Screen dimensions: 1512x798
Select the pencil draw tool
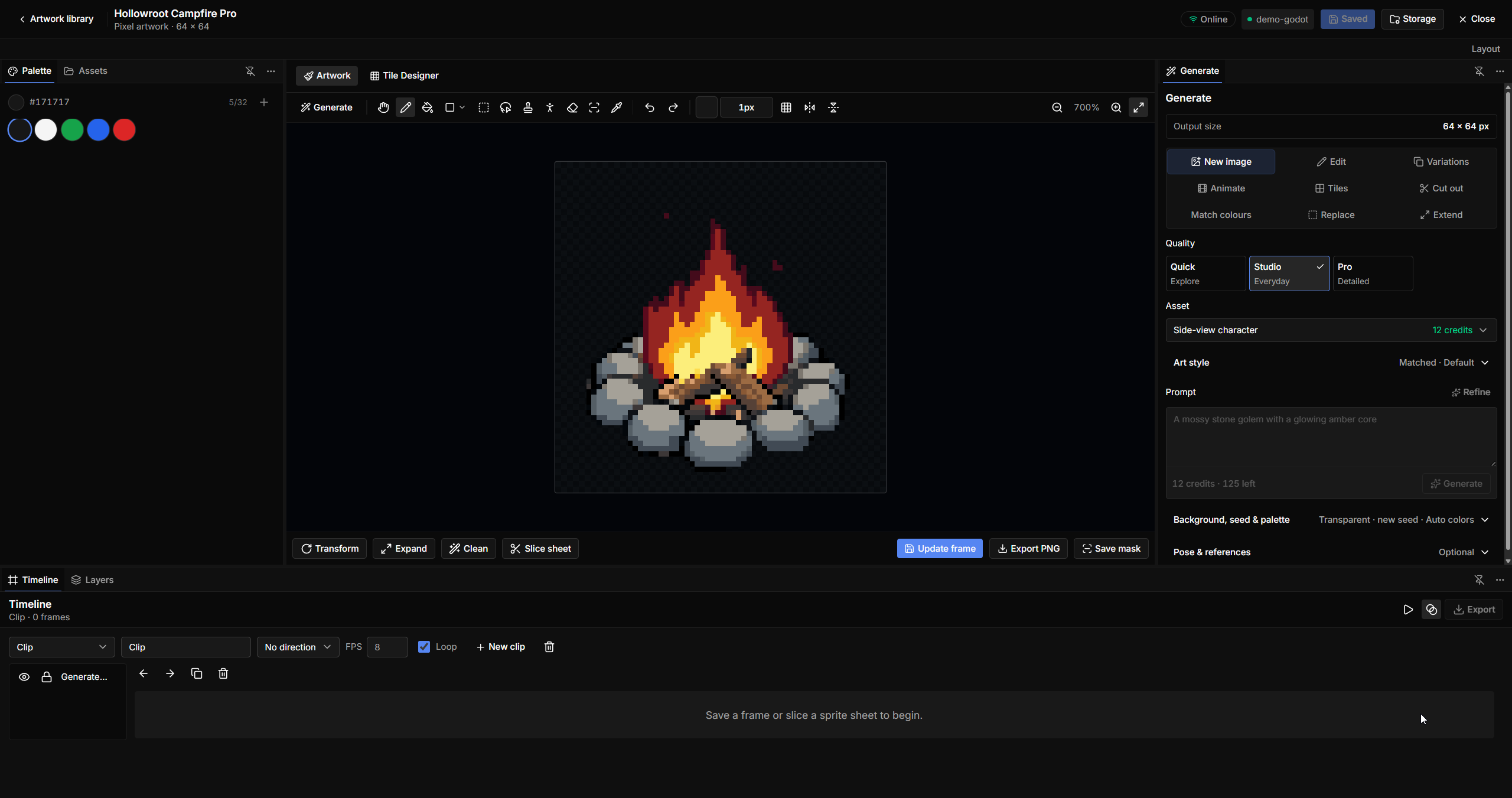click(x=405, y=108)
